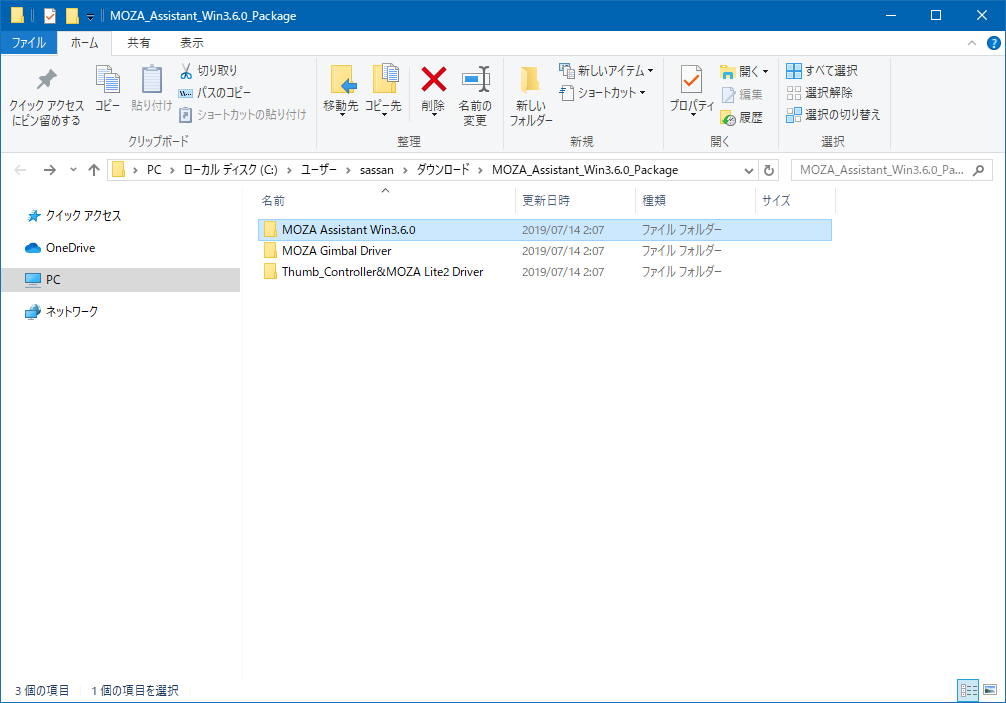1006x703 pixels.
Task: Open the Properties (プロパティ) icon
Action: click(x=691, y=80)
